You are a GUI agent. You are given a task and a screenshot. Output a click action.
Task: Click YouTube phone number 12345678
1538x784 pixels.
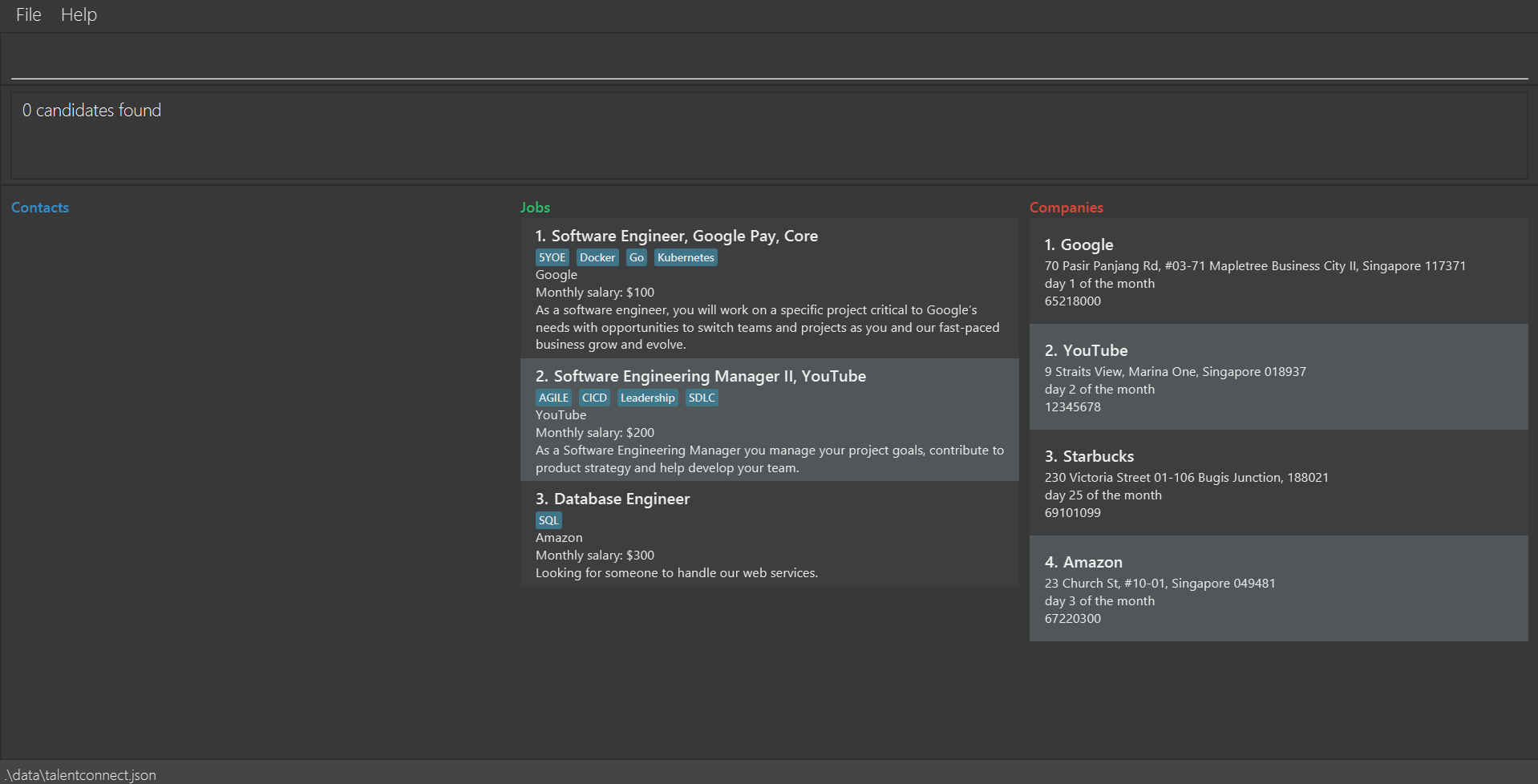pos(1073,407)
